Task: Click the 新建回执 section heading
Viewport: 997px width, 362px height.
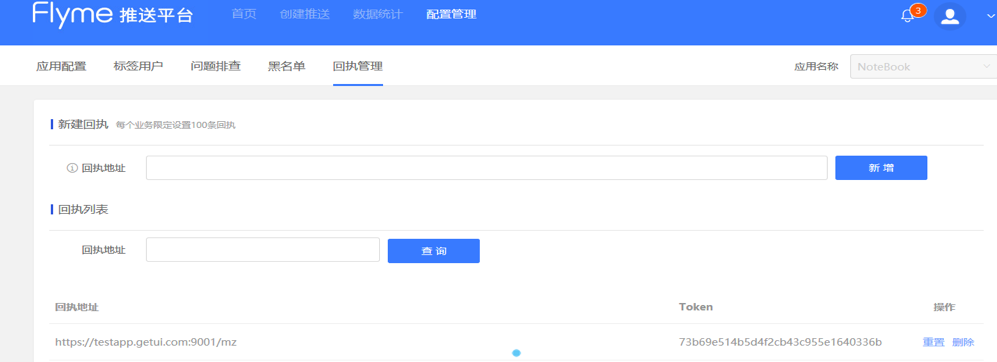Action: [x=83, y=124]
